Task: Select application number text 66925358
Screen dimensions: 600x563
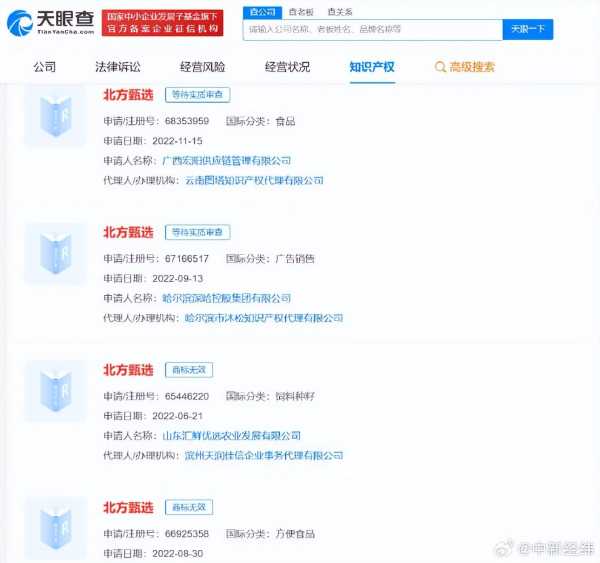Action: click(187, 534)
